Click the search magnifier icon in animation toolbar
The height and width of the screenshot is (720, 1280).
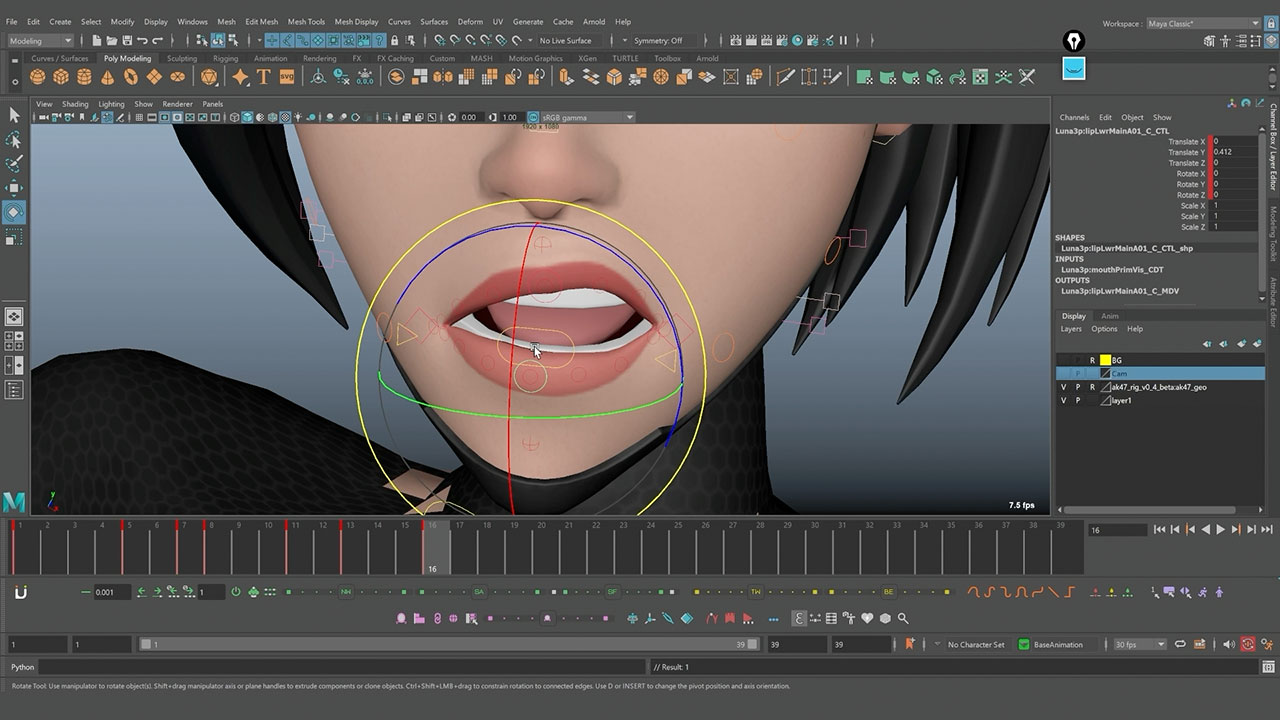click(903, 619)
